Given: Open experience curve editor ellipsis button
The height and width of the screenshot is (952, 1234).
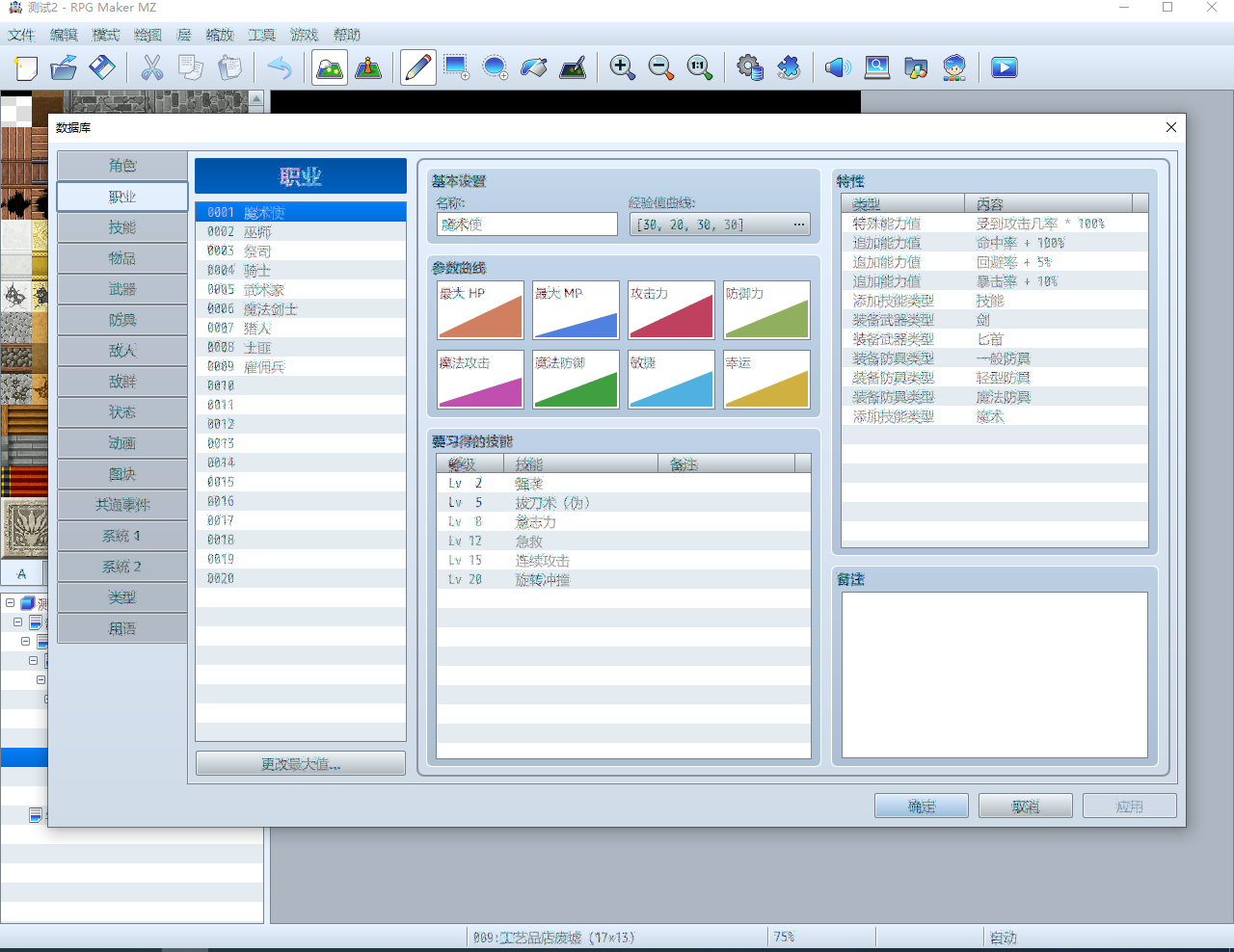Looking at the screenshot, I should 798,225.
